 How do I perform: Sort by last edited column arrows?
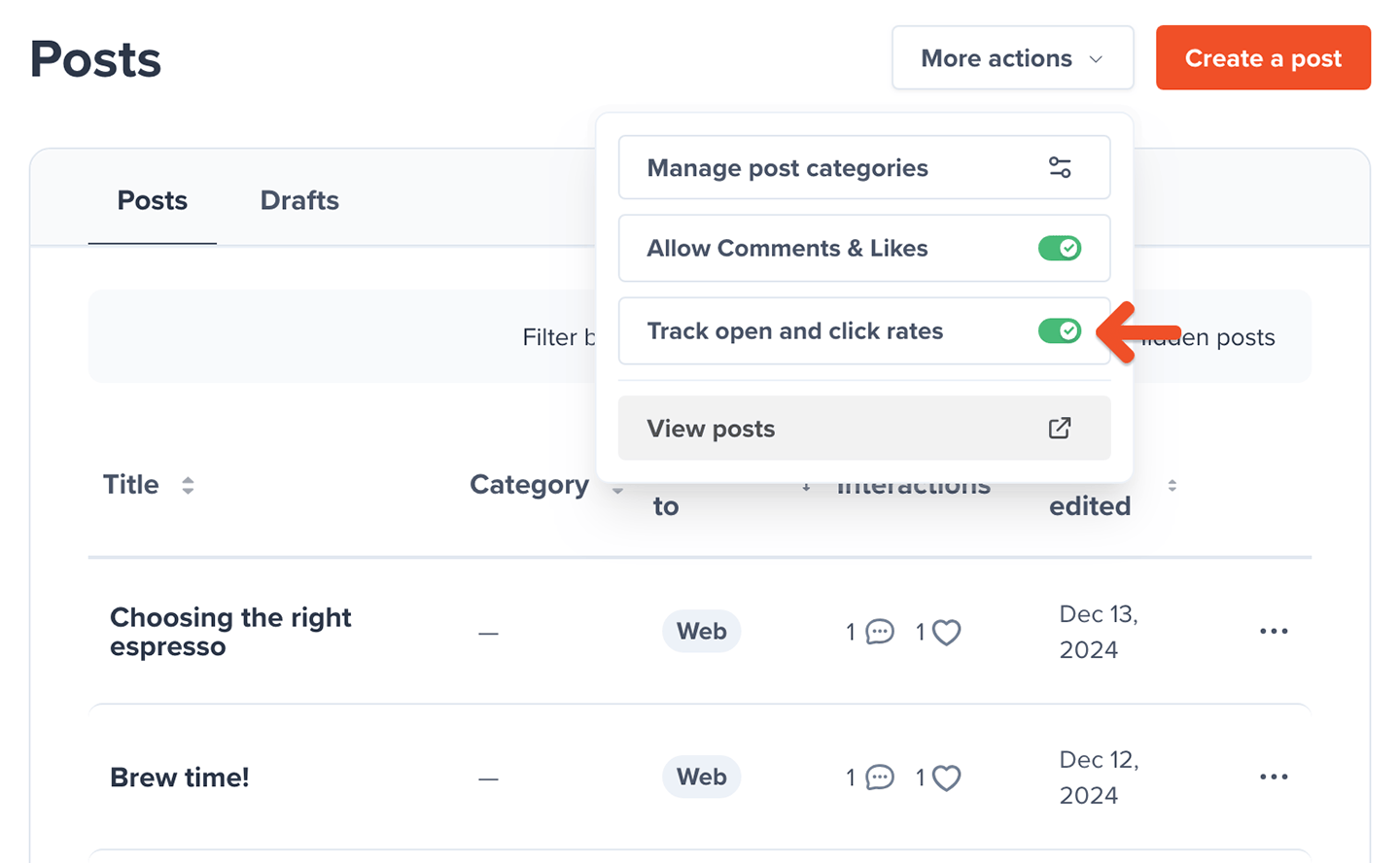(1172, 485)
